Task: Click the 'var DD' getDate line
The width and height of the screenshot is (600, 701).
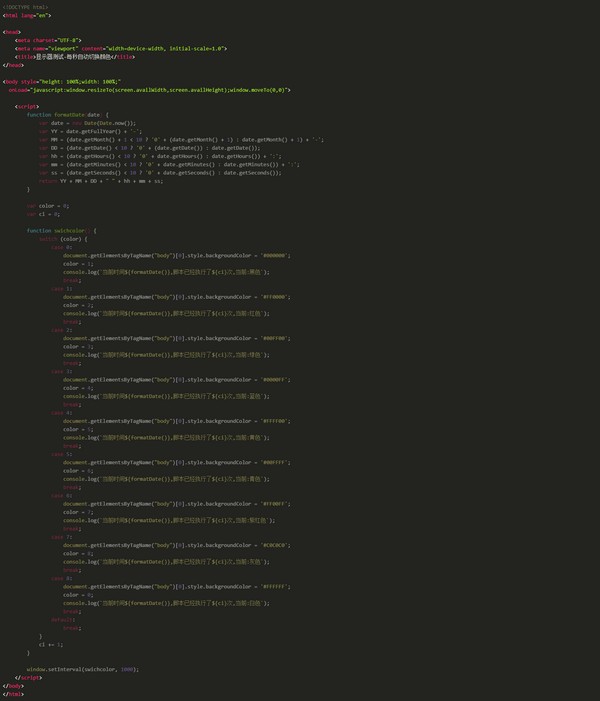Action: [149, 148]
